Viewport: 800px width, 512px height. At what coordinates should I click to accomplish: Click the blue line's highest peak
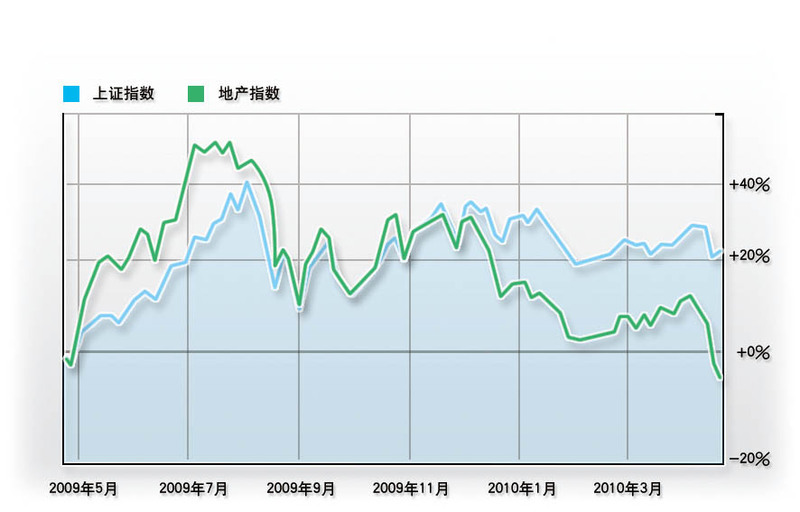pyautogui.click(x=247, y=182)
